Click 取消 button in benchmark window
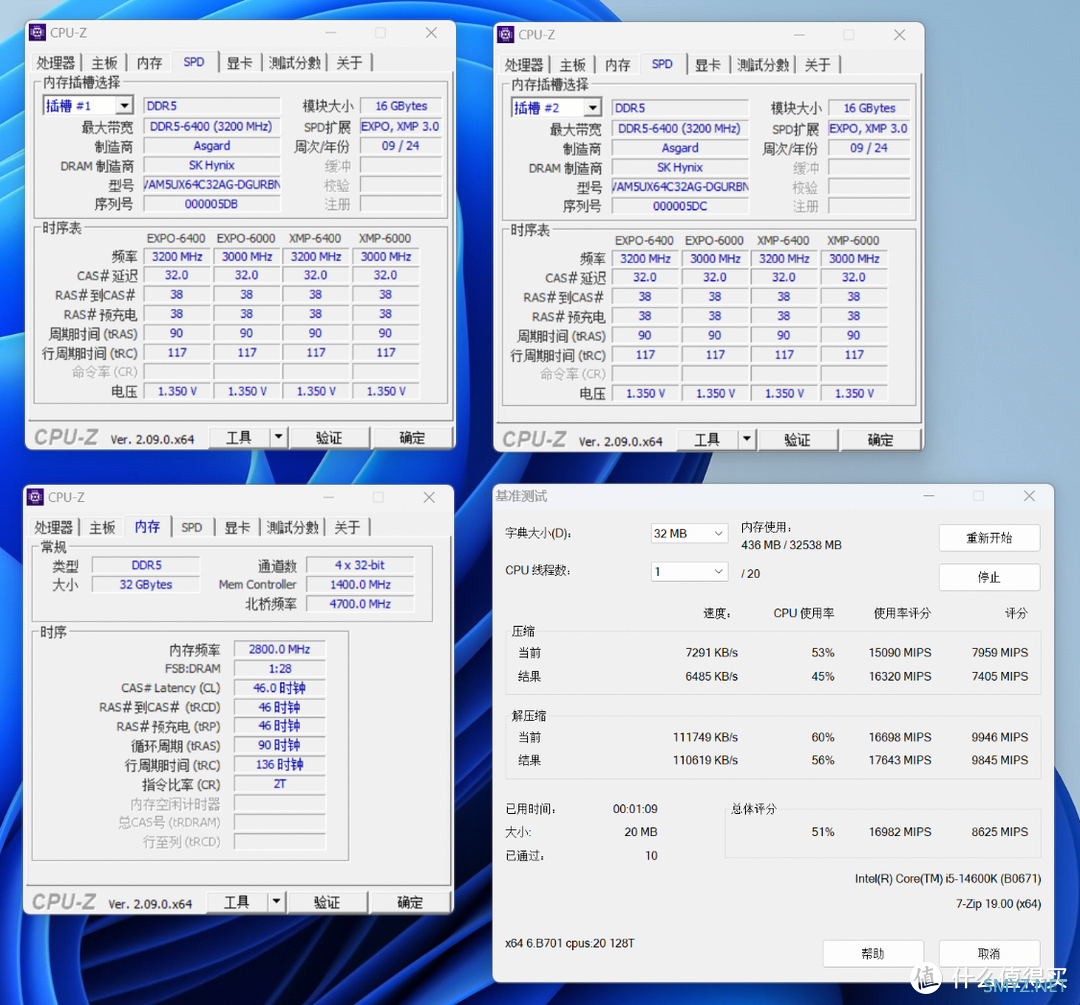 (989, 953)
